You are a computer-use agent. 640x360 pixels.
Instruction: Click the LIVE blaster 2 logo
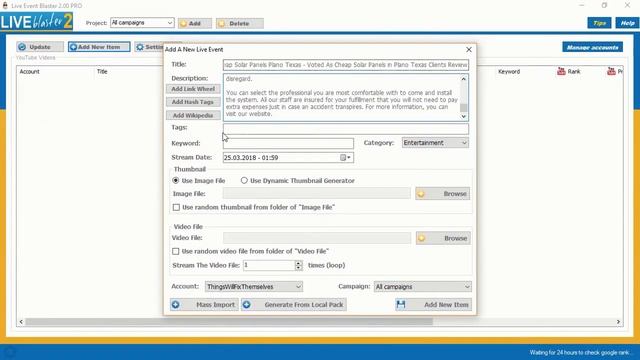tap(37, 22)
